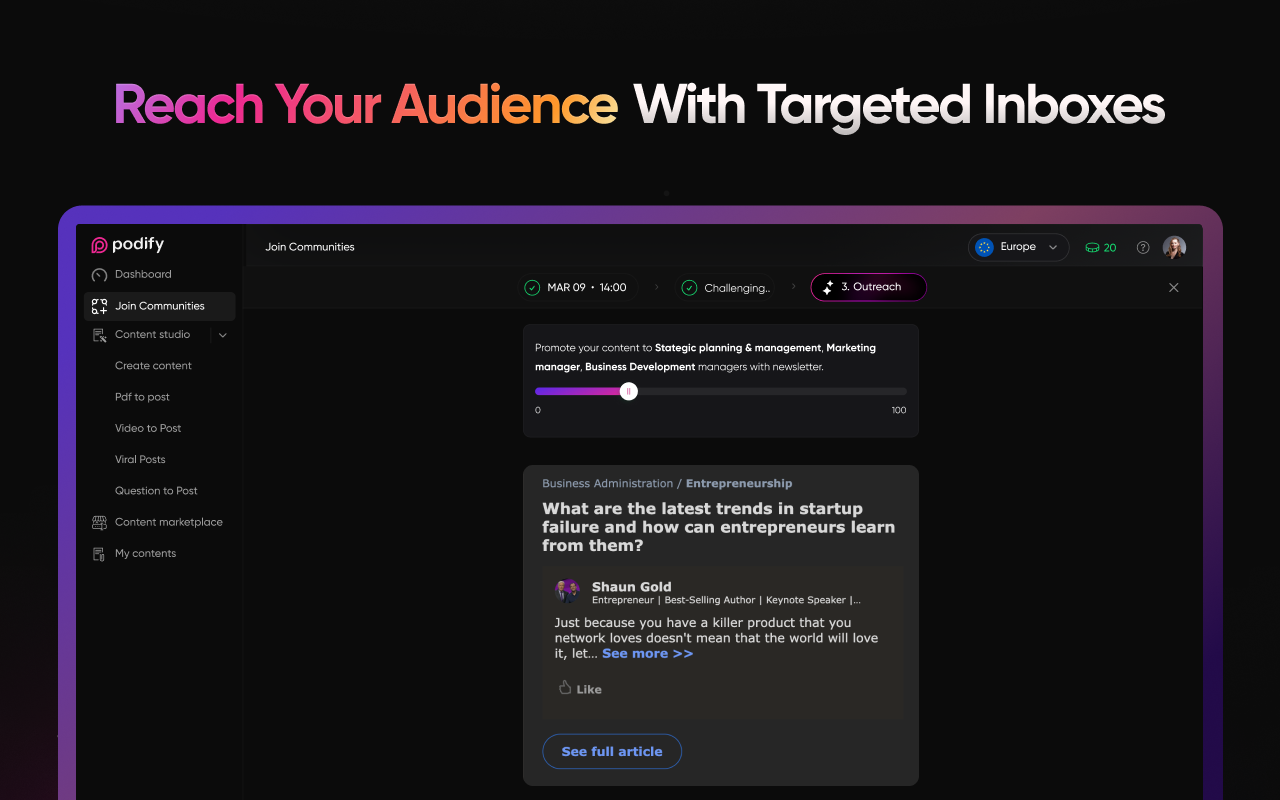Click the thumbs-up Like icon

(565, 688)
